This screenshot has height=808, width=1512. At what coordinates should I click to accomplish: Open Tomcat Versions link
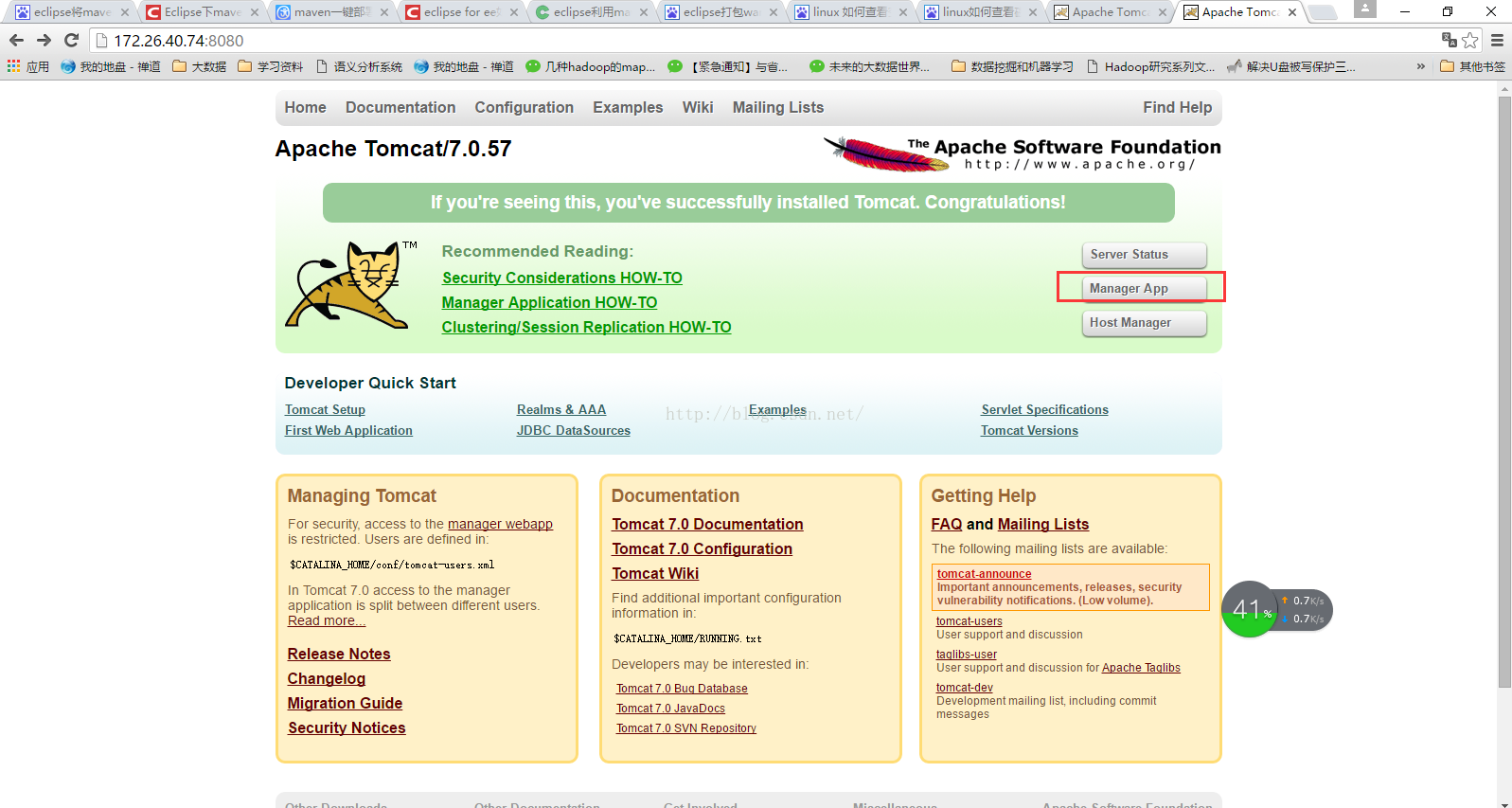[x=1029, y=430]
